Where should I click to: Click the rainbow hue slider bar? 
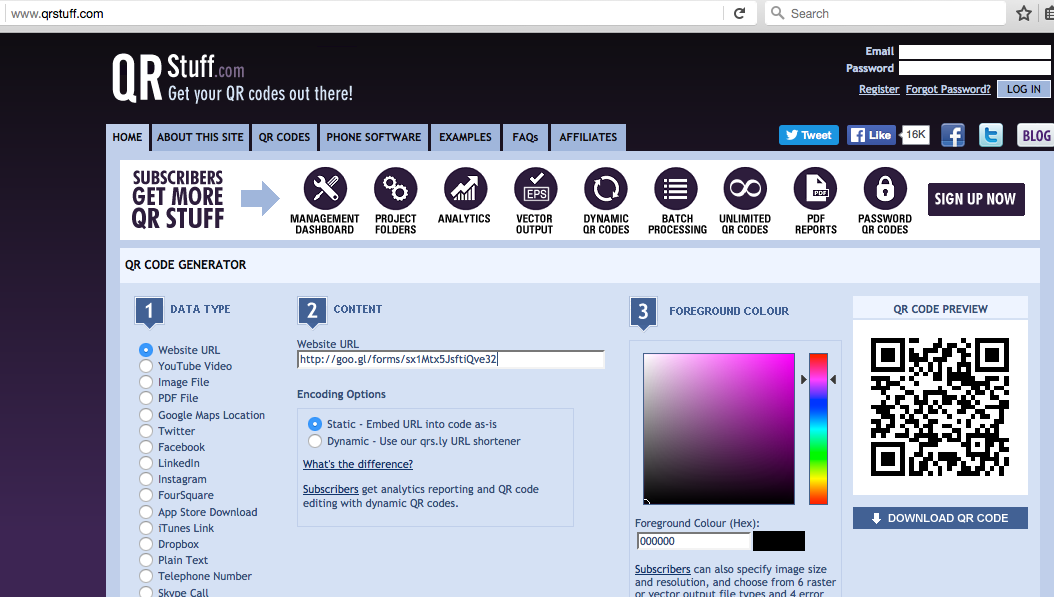(818, 428)
